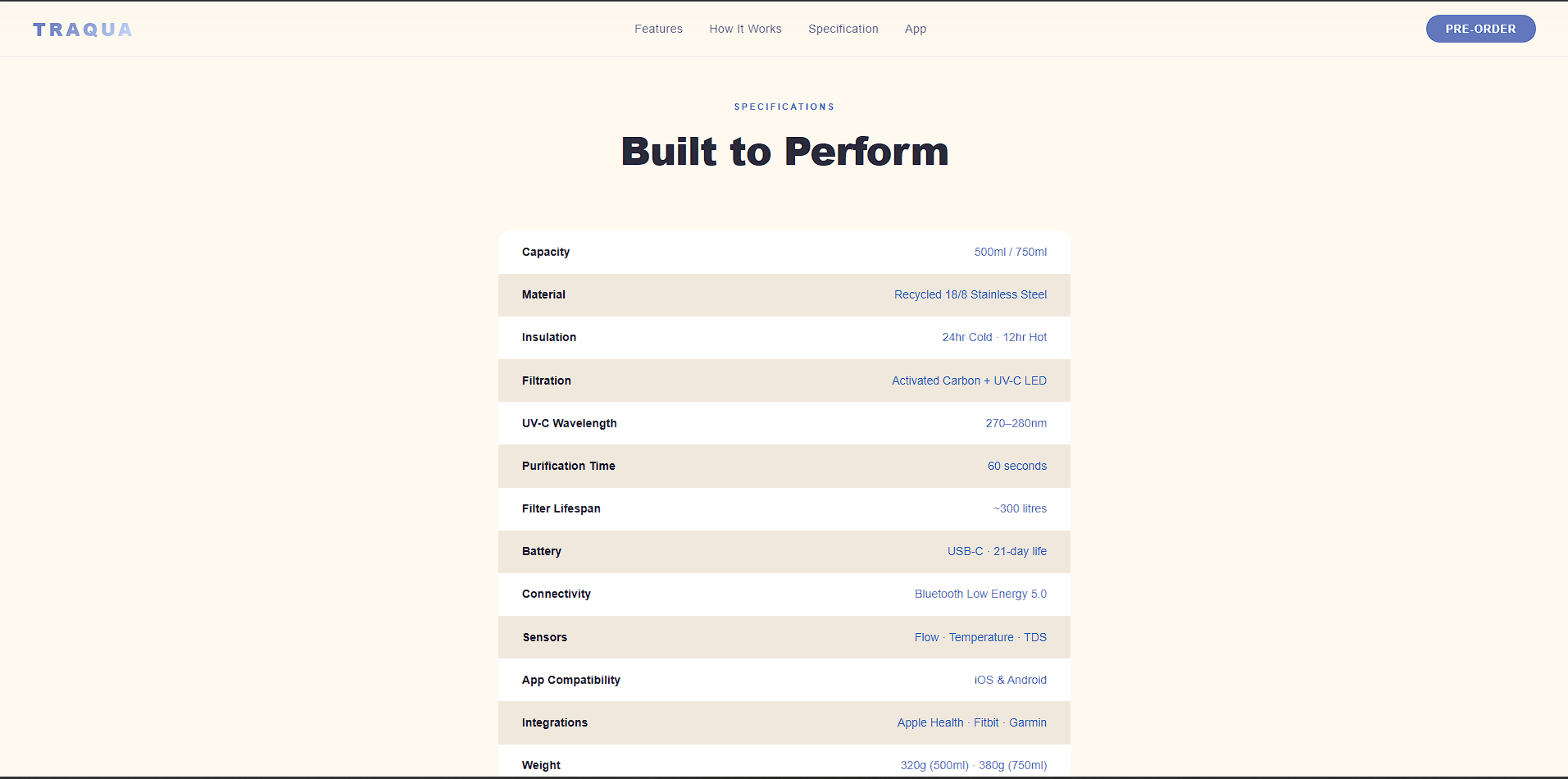Click Recycled 18/8 Stainless Steel value
This screenshot has height=779, width=1568.
tap(970, 294)
